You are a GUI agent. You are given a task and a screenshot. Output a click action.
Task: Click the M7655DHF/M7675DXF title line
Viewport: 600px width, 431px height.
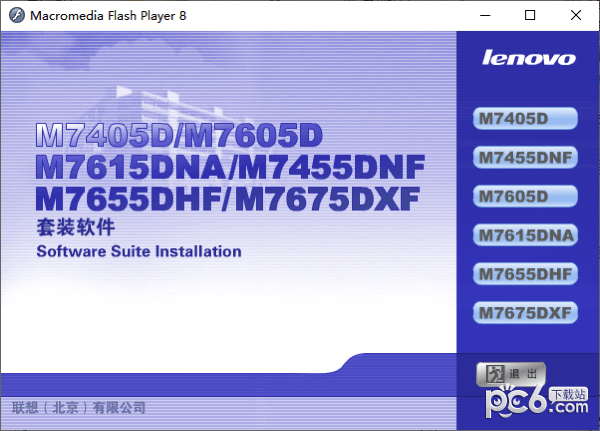(x=228, y=199)
